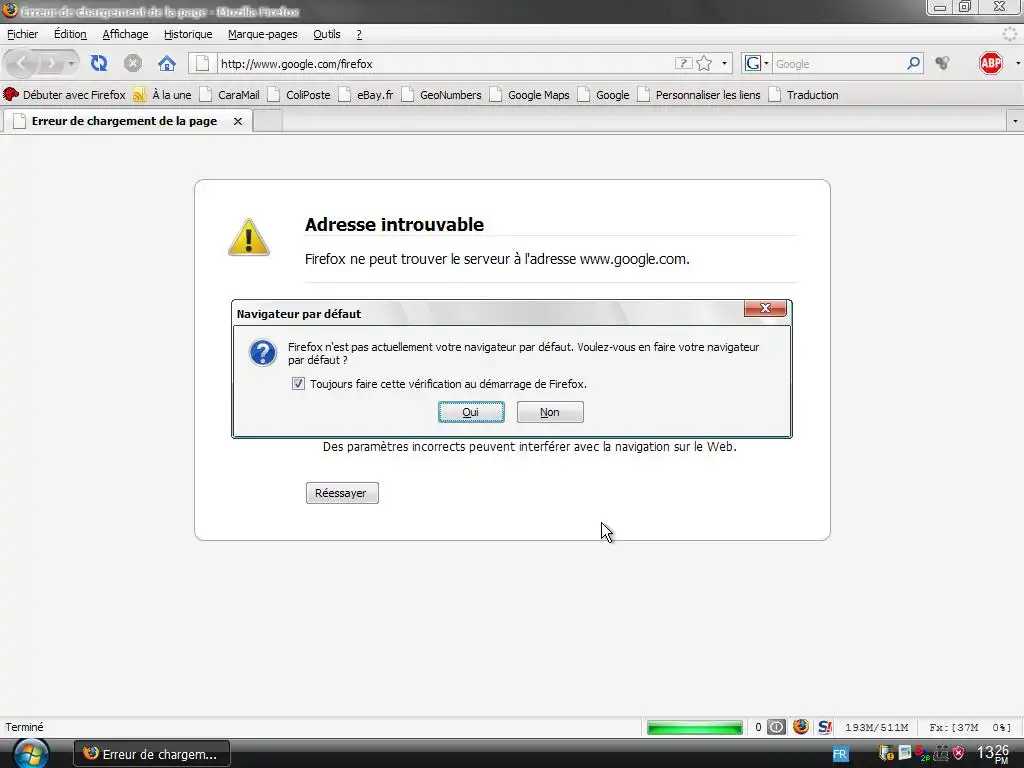Open the Marque-pages menu
This screenshot has width=1024, height=768.
[263, 34]
